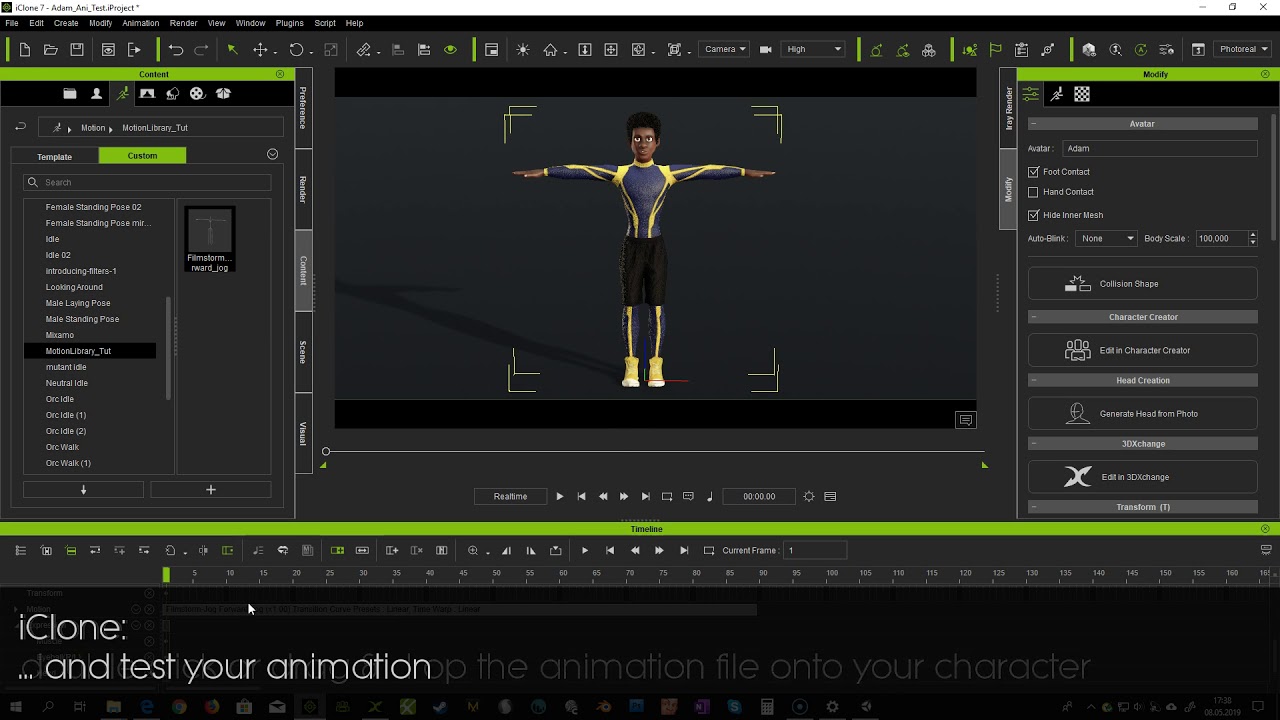Open the Auto-Blink None dropdown
The height and width of the screenshot is (720, 1280).
(x=1106, y=238)
